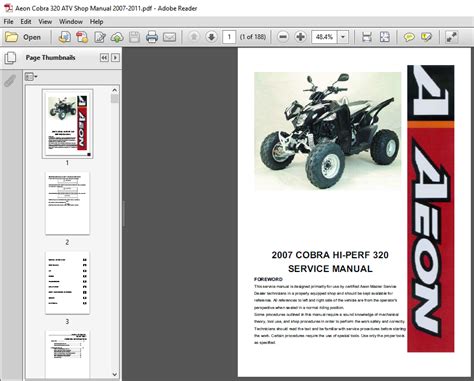Click the fit one full page icon
This screenshot has width=474, height=381.
[x=384, y=37]
